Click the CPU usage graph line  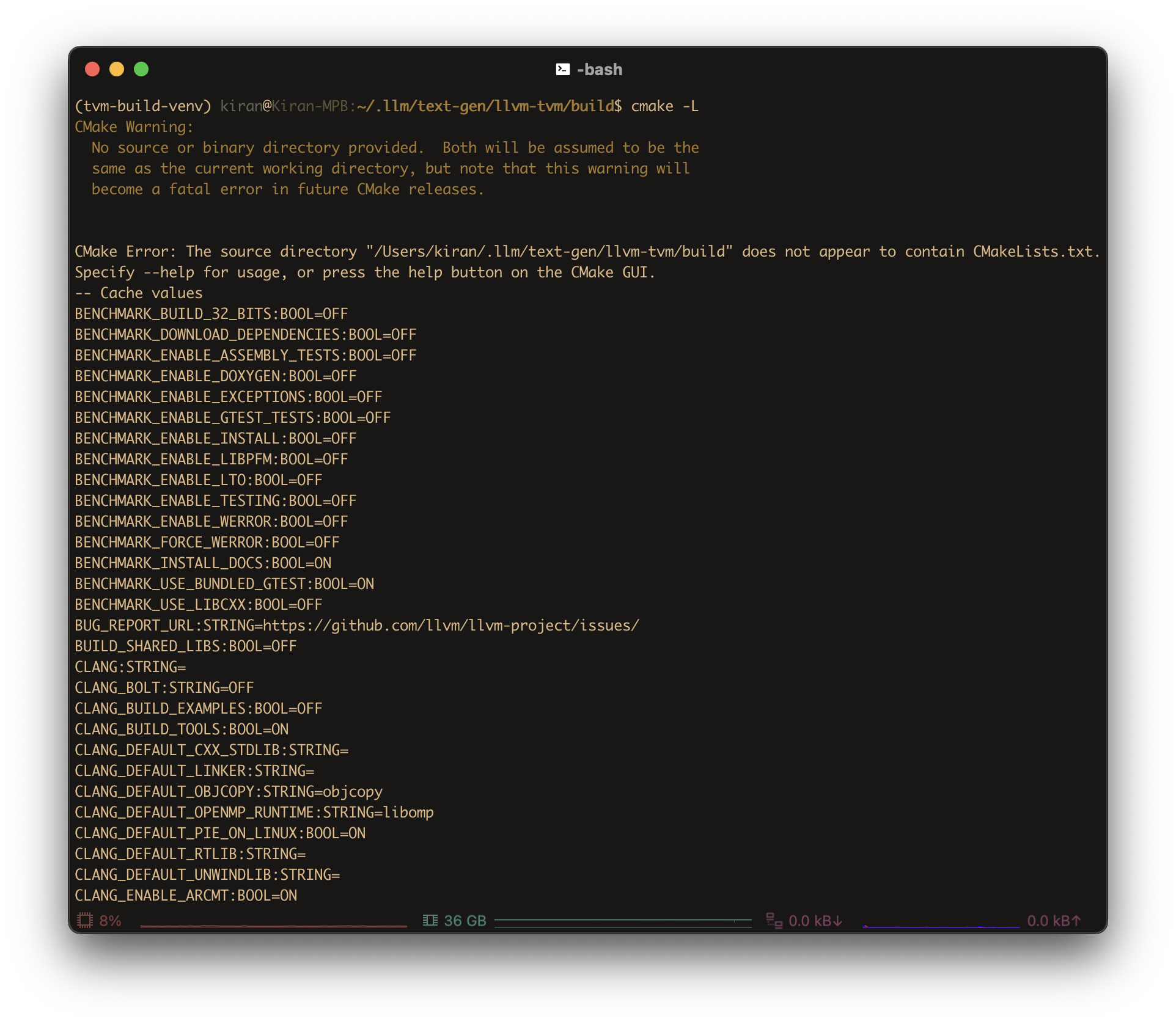(273, 926)
